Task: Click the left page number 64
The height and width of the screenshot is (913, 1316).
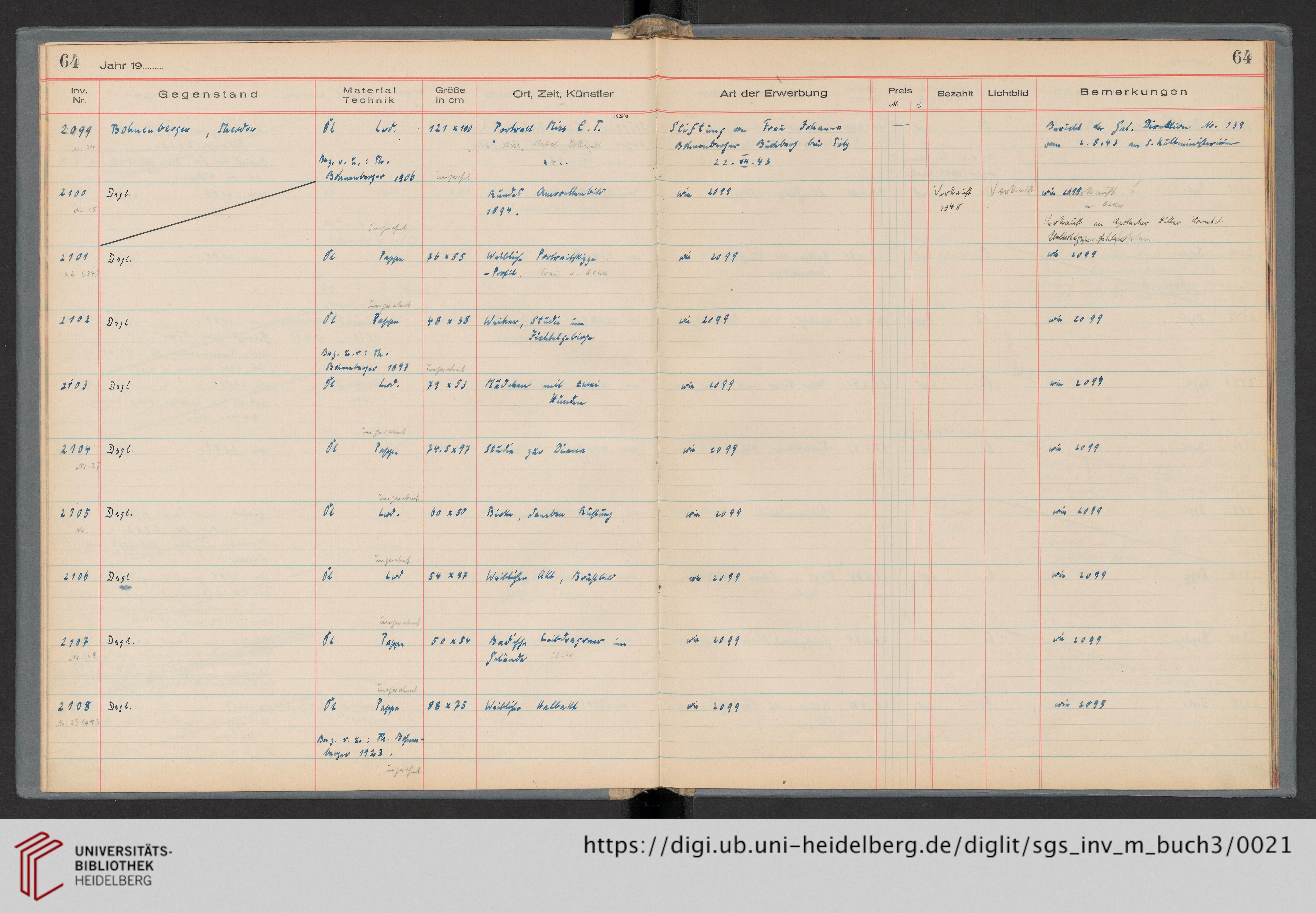Action: (69, 61)
